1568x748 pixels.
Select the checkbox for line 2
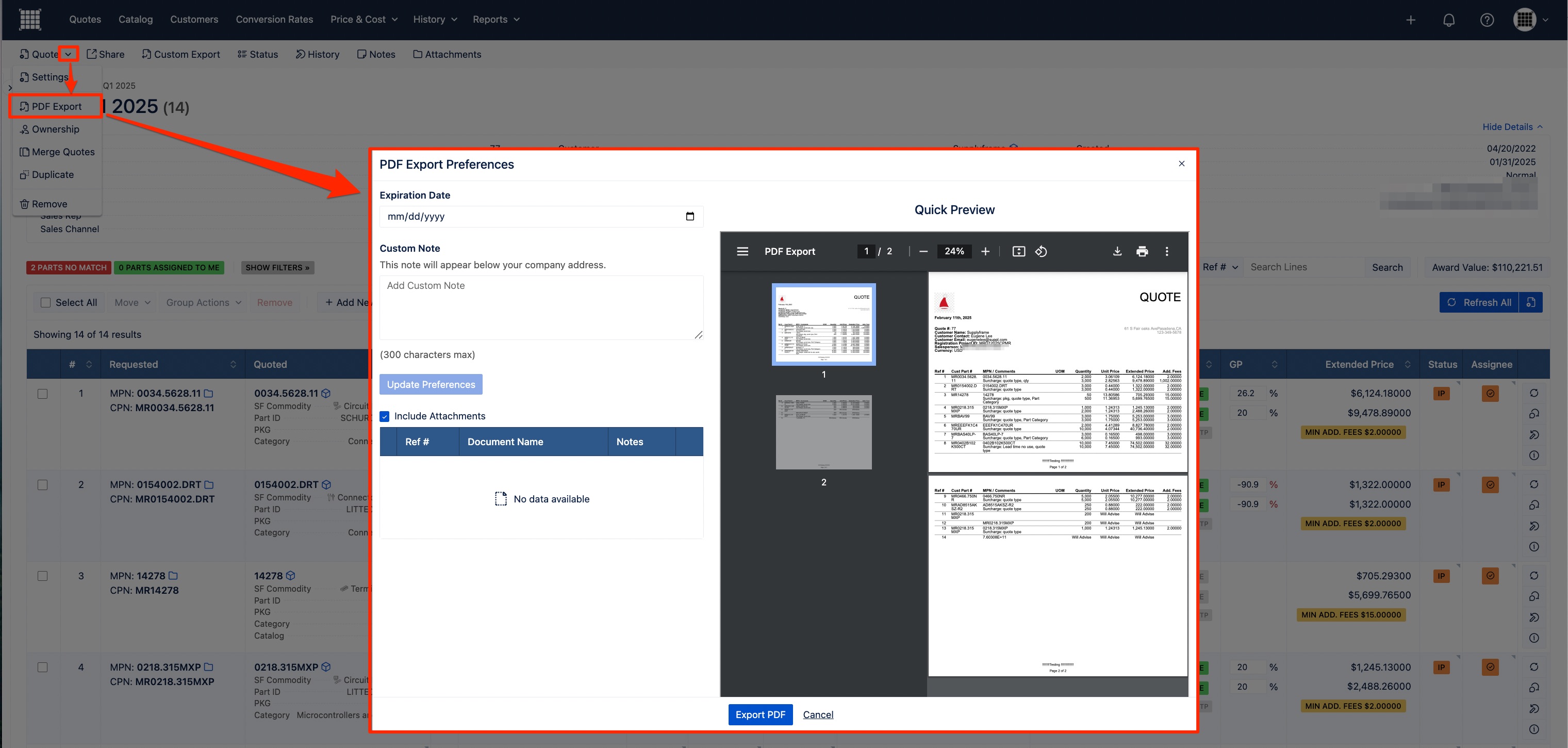pyautogui.click(x=43, y=485)
